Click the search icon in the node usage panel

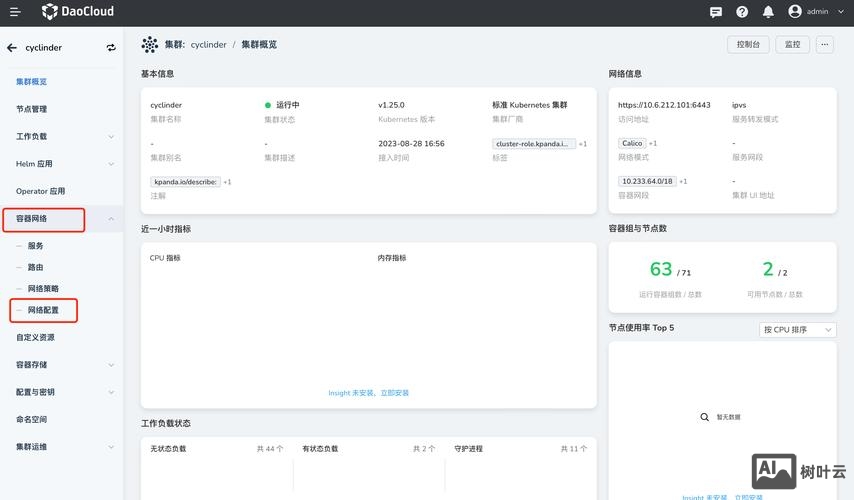pos(704,417)
